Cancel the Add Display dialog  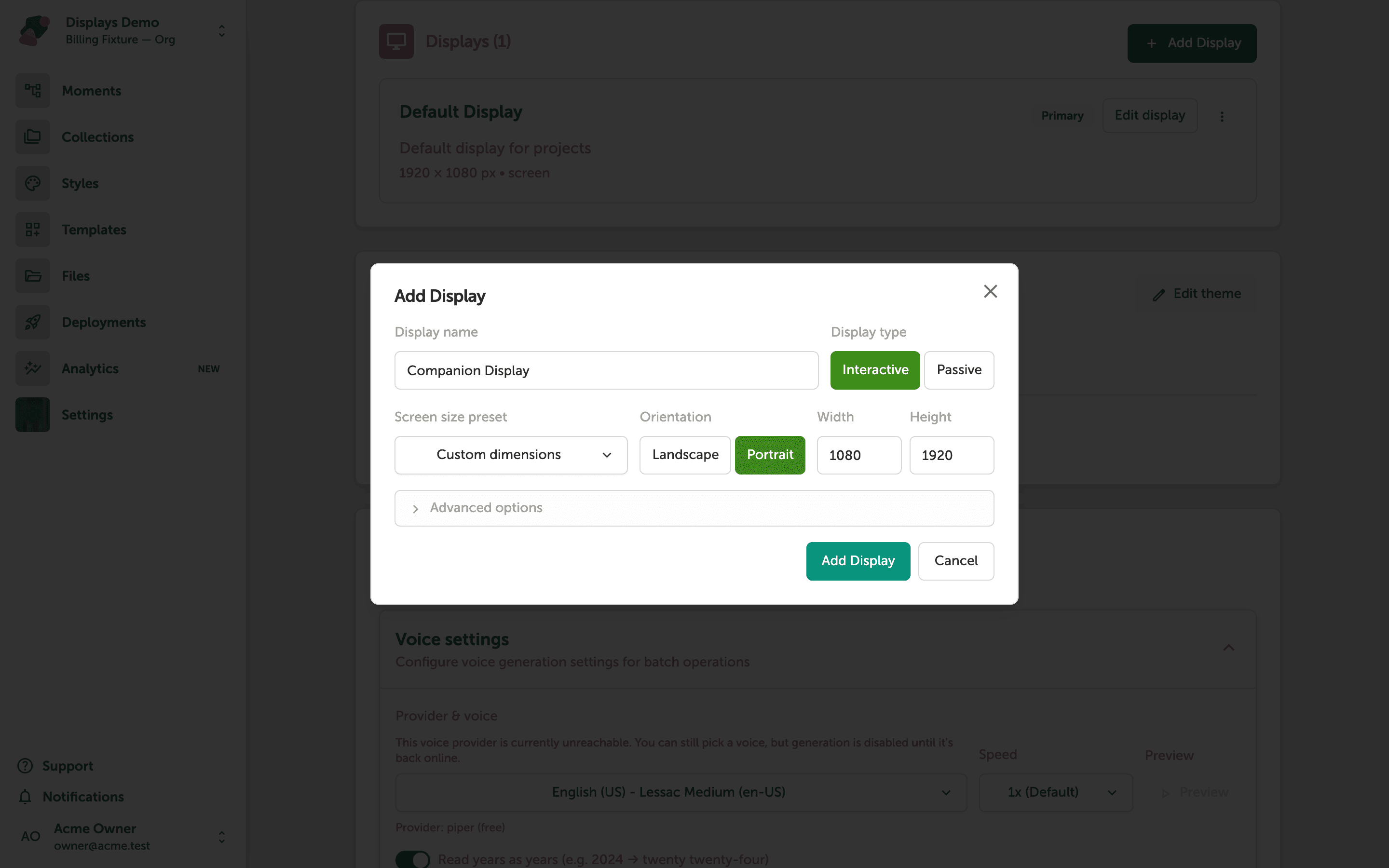955,561
